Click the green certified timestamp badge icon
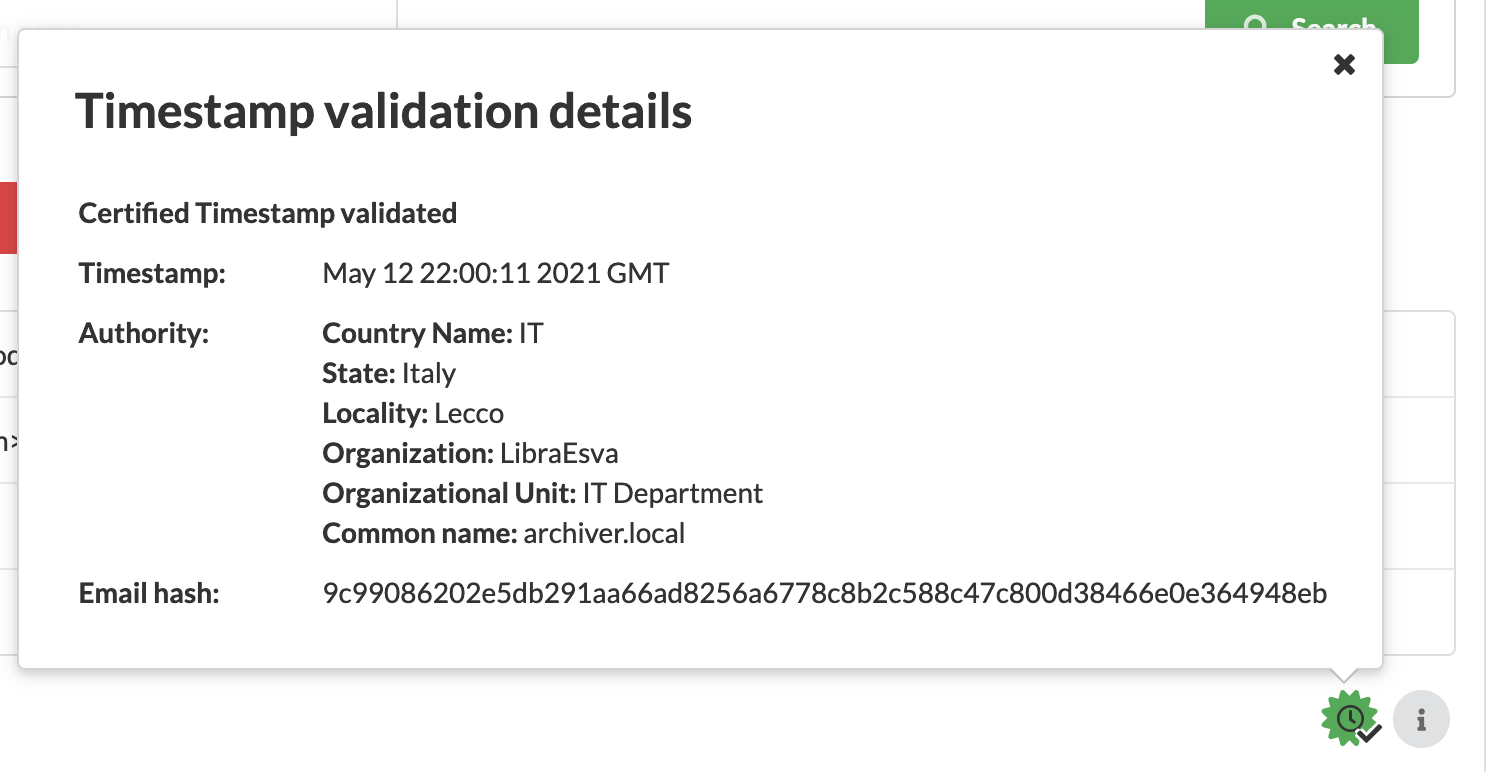This screenshot has width=1486, height=772. 1350,718
